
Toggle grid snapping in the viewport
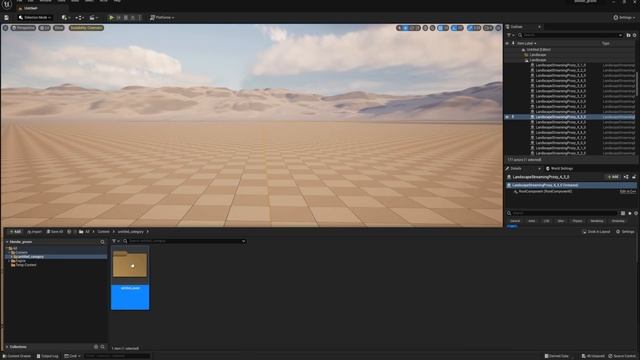pyautogui.click(x=441, y=28)
